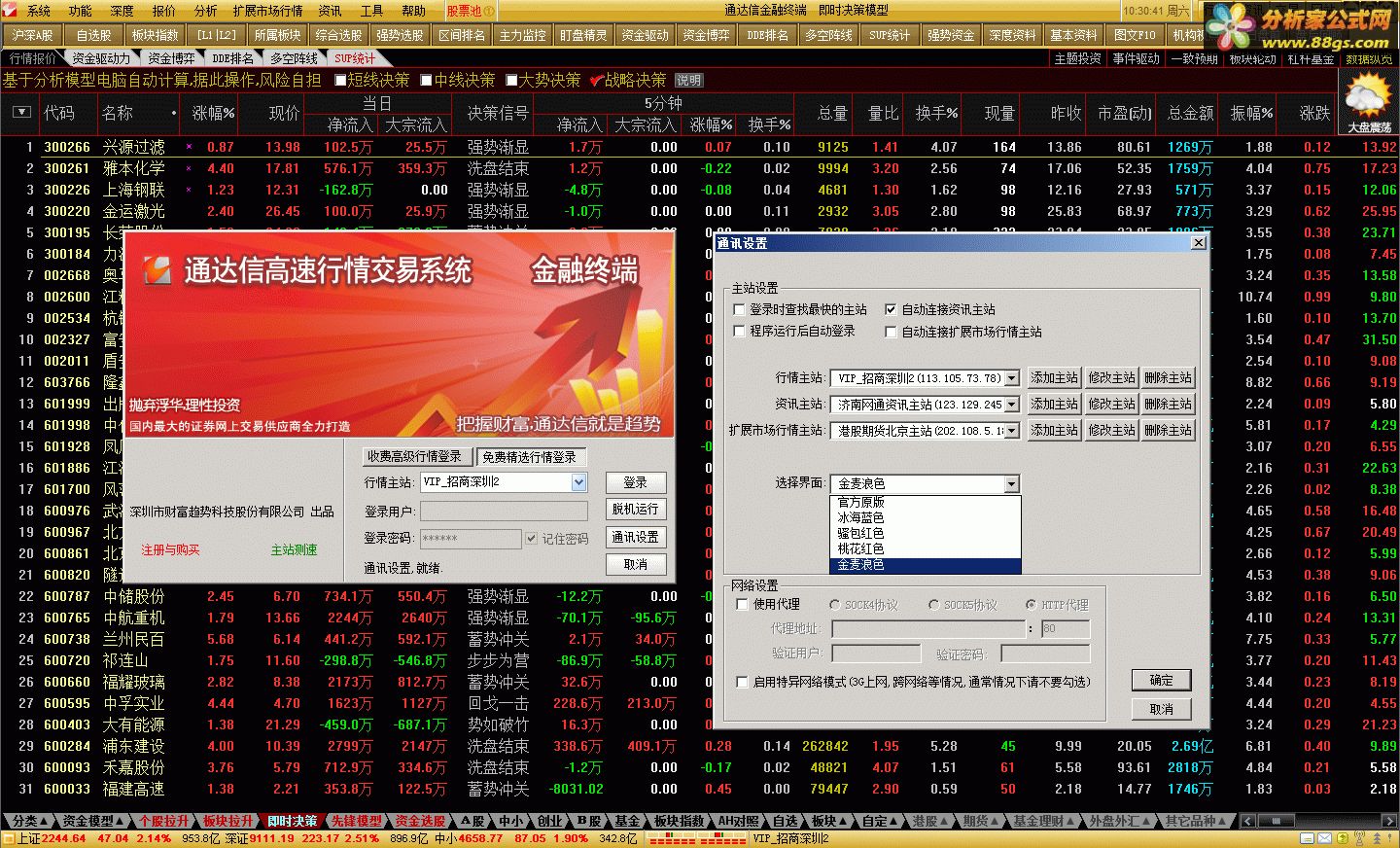Click the 登录密码 input field

point(471,538)
